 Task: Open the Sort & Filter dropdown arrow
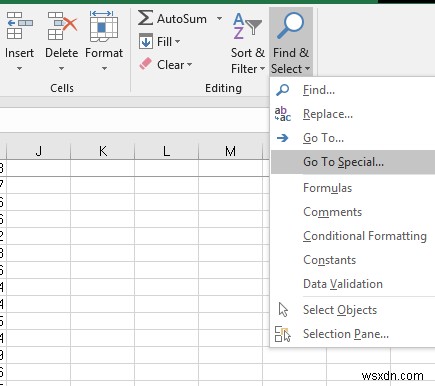[x=262, y=69]
